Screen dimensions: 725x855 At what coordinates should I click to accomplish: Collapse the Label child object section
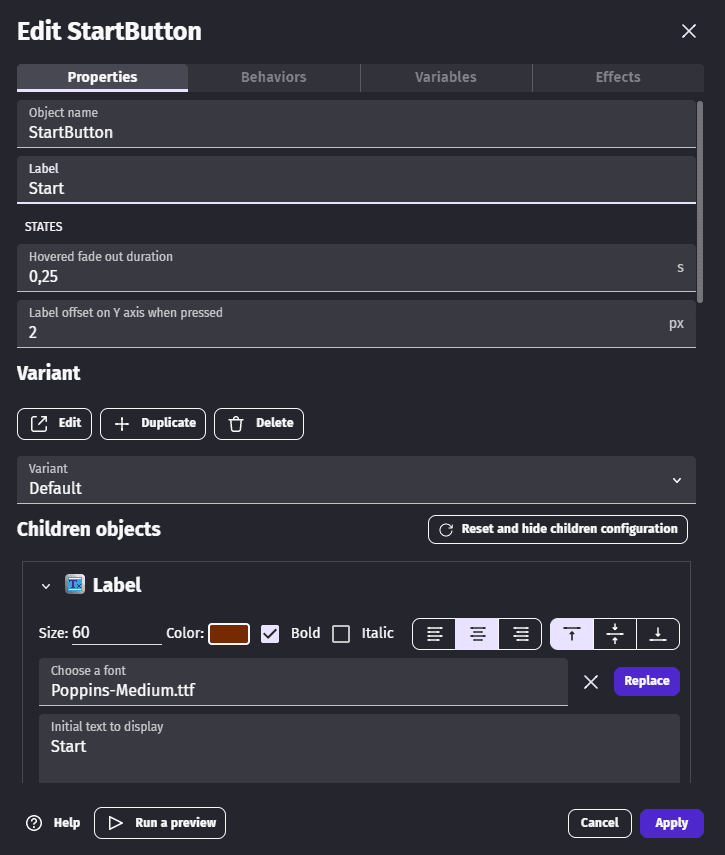(45, 586)
